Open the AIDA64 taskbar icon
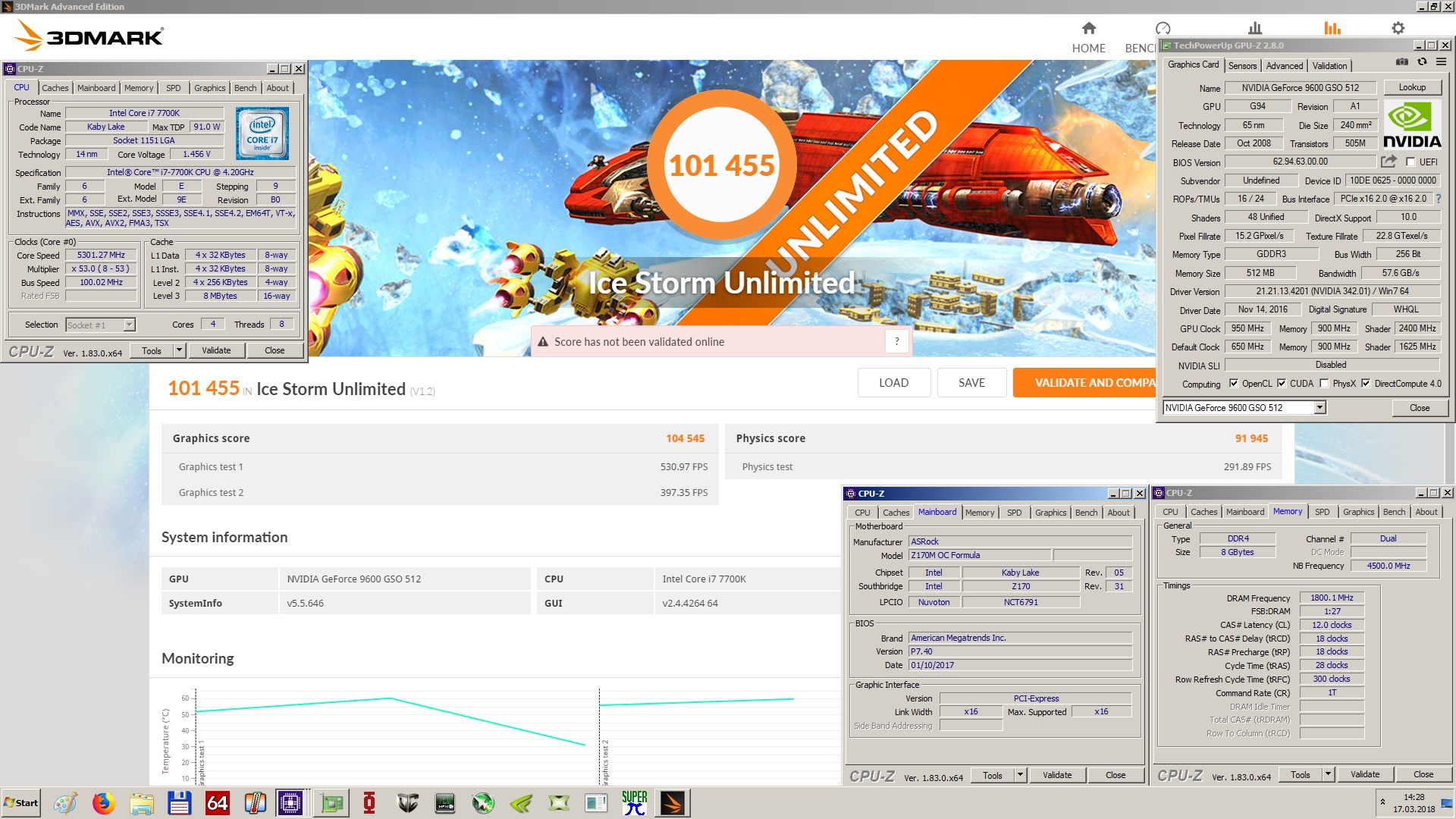Screen dimensions: 1456x819 pos(217,802)
